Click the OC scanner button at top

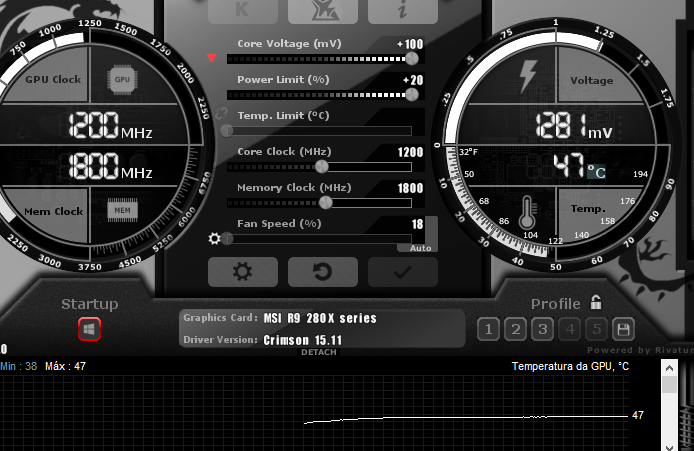coord(323,11)
